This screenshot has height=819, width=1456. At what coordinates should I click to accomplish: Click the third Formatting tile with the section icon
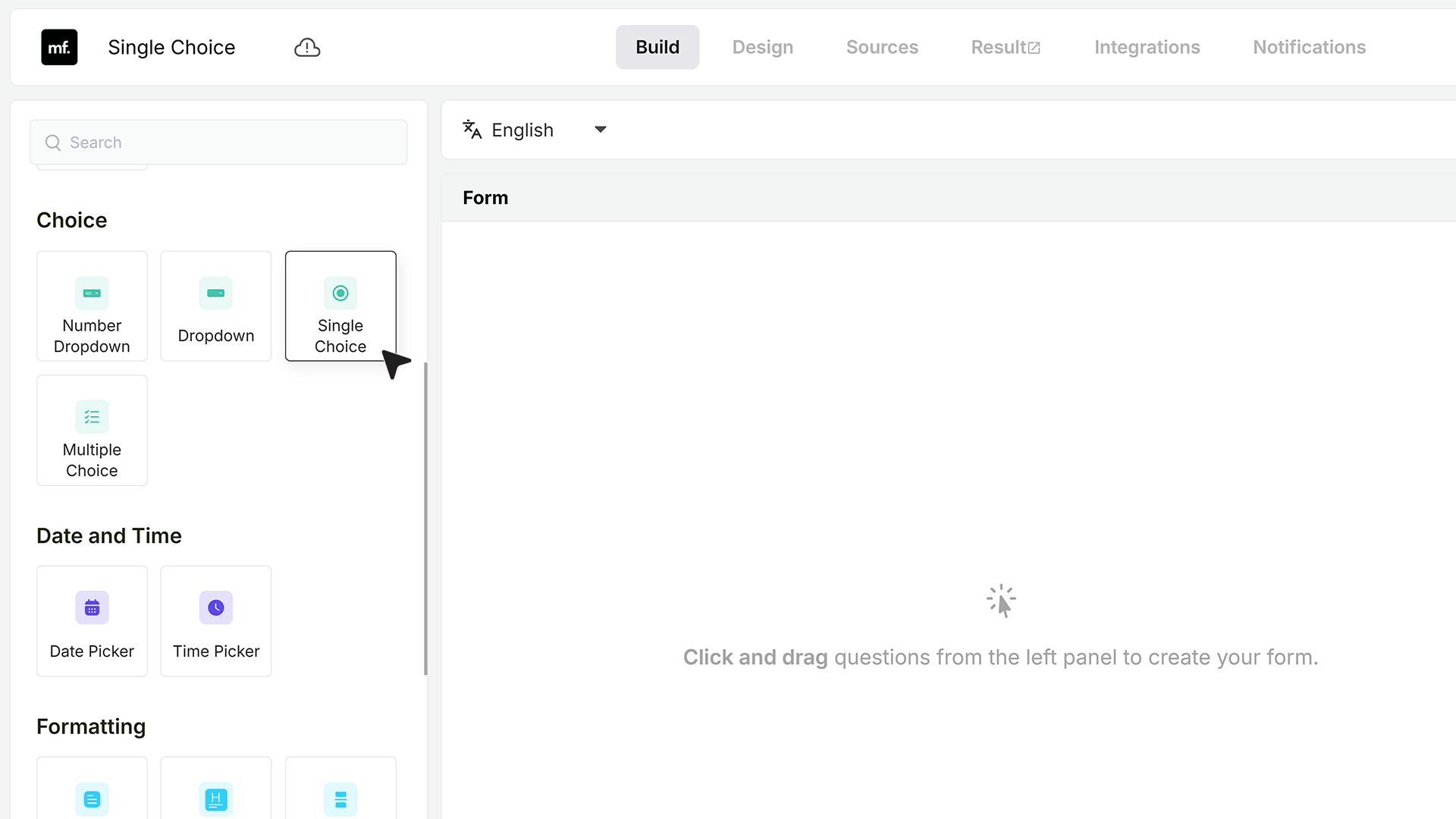pyautogui.click(x=340, y=789)
